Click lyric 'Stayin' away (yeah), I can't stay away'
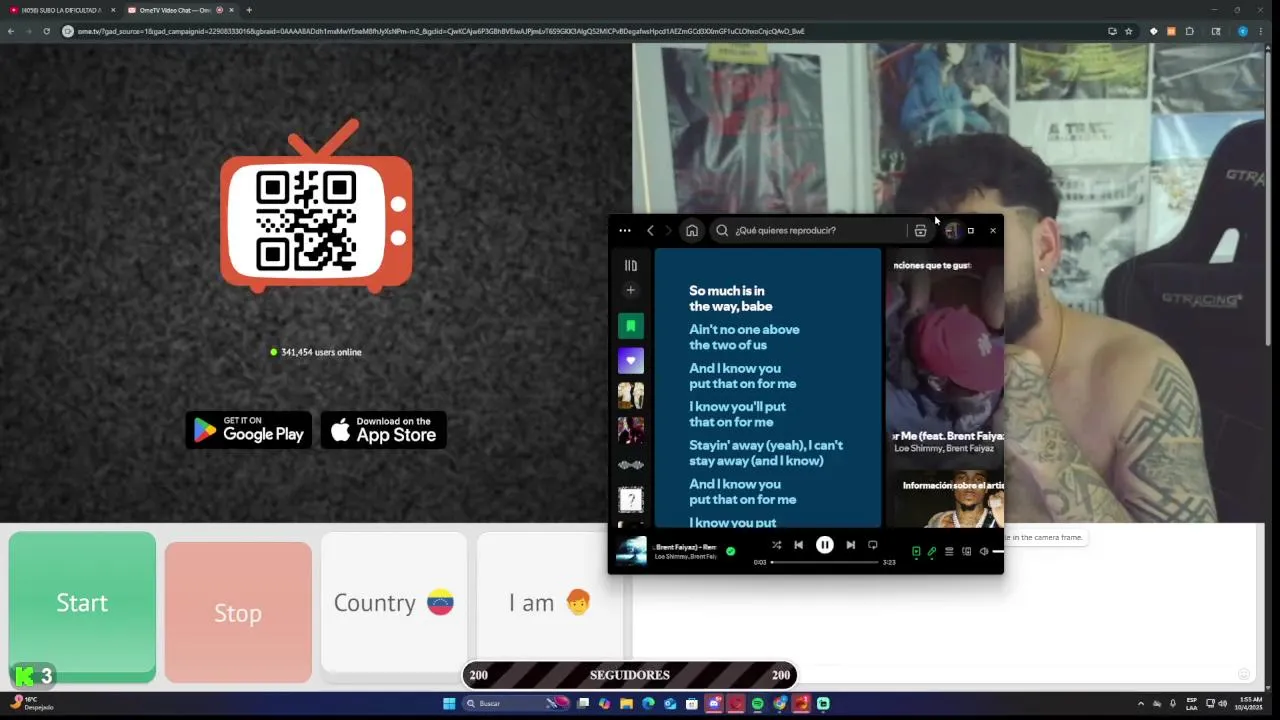The image size is (1280, 720). coord(766,453)
